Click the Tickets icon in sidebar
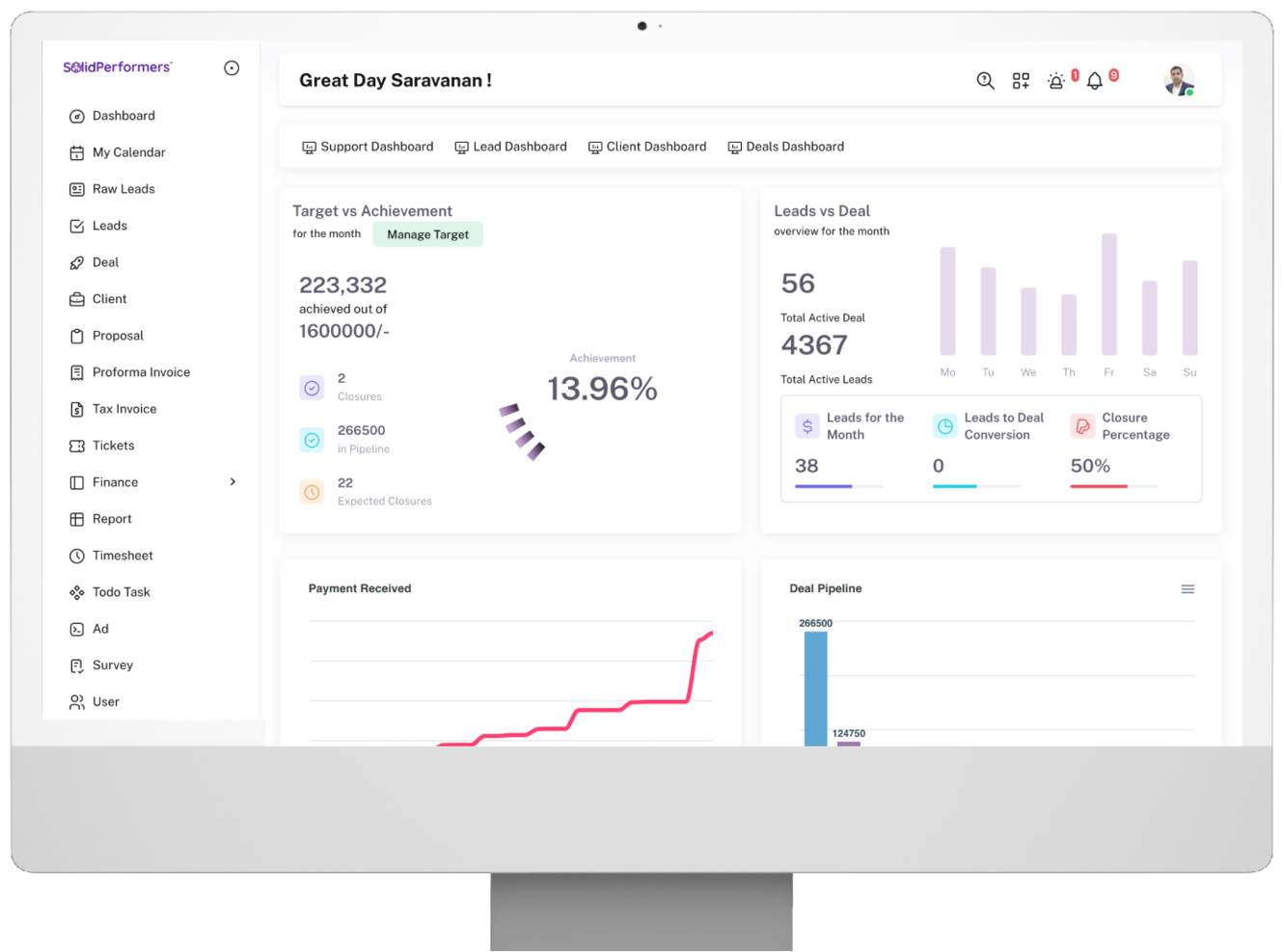Image resolution: width=1284 pixels, height=952 pixels. pos(77,446)
